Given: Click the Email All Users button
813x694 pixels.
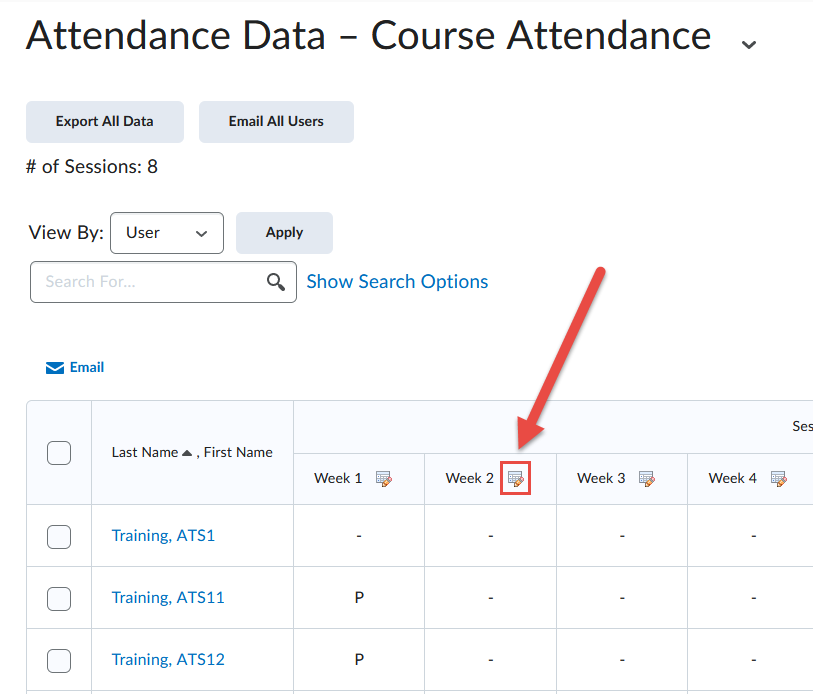Looking at the screenshot, I should [276, 122].
